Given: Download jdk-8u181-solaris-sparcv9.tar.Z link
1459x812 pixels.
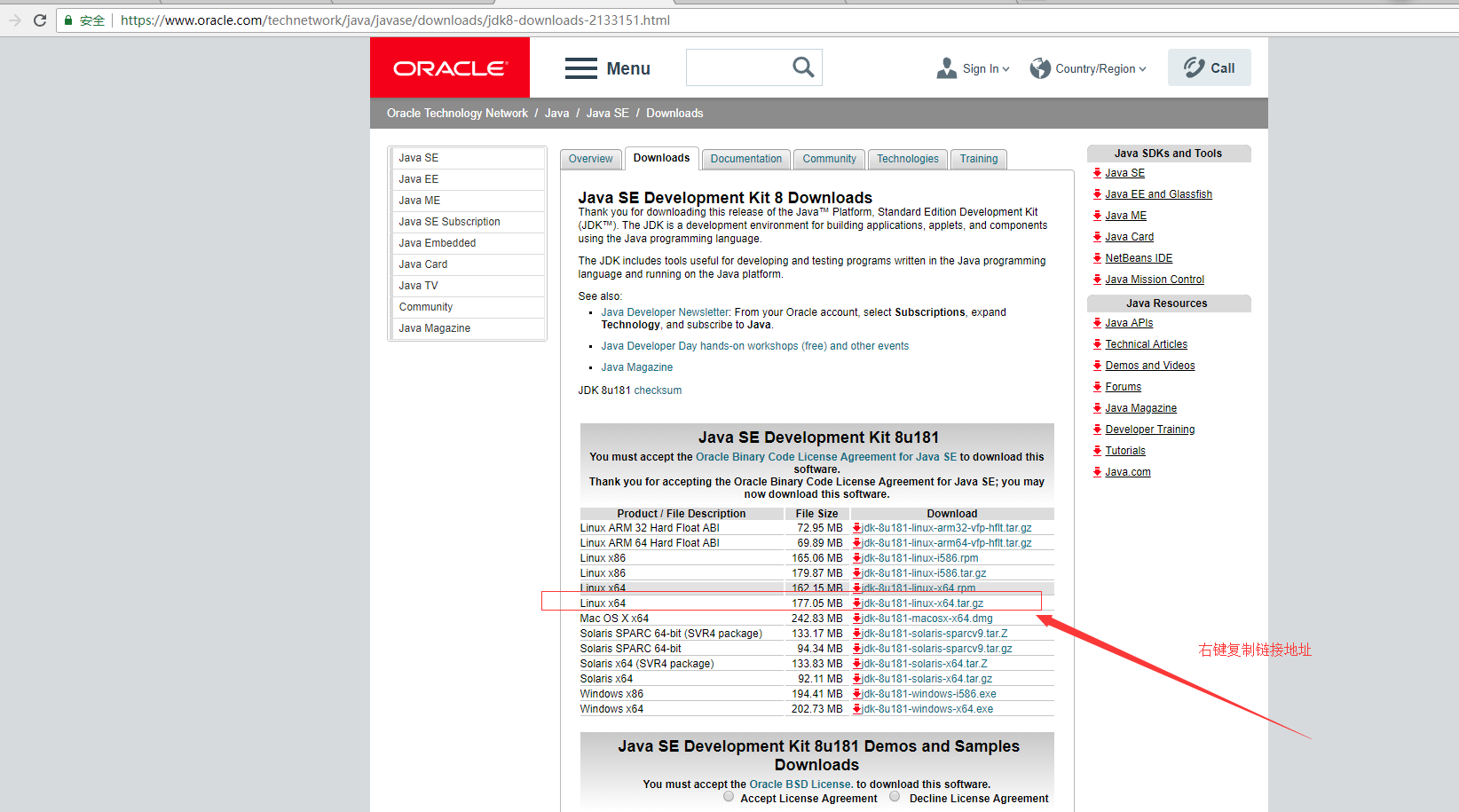Looking at the screenshot, I should click(x=935, y=634).
